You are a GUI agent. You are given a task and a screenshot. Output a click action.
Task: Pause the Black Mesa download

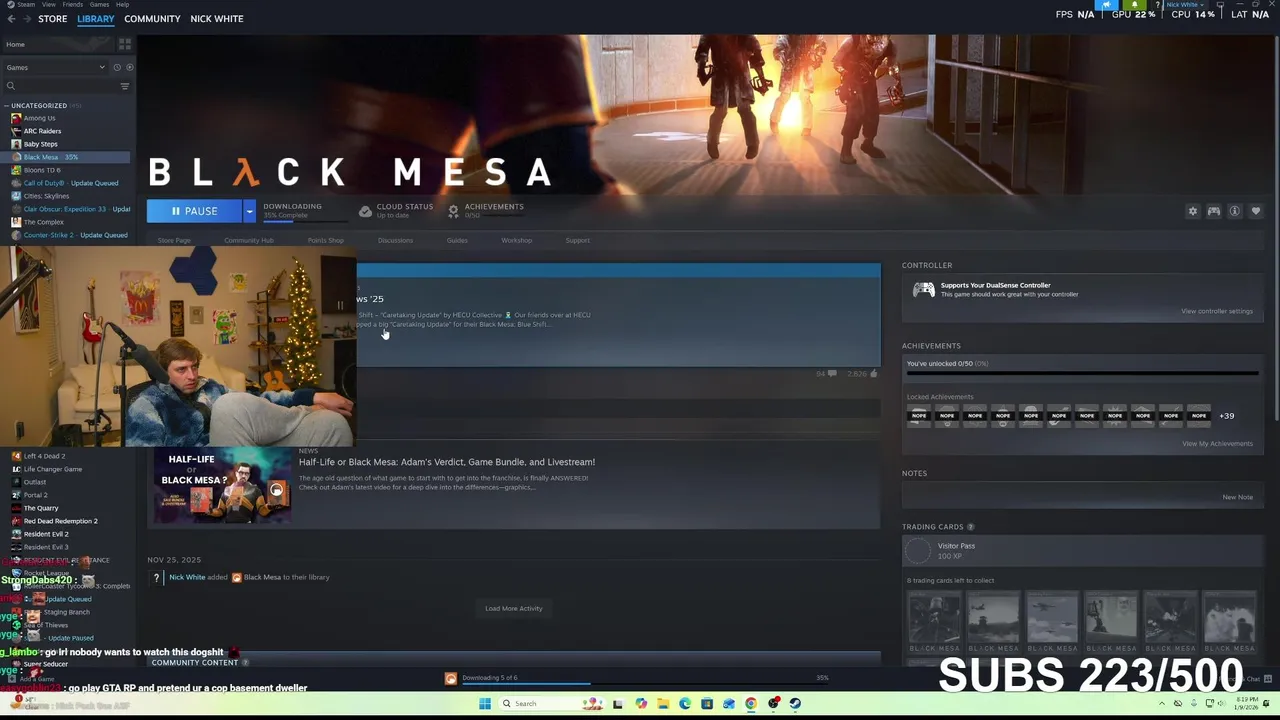(194, 211)
